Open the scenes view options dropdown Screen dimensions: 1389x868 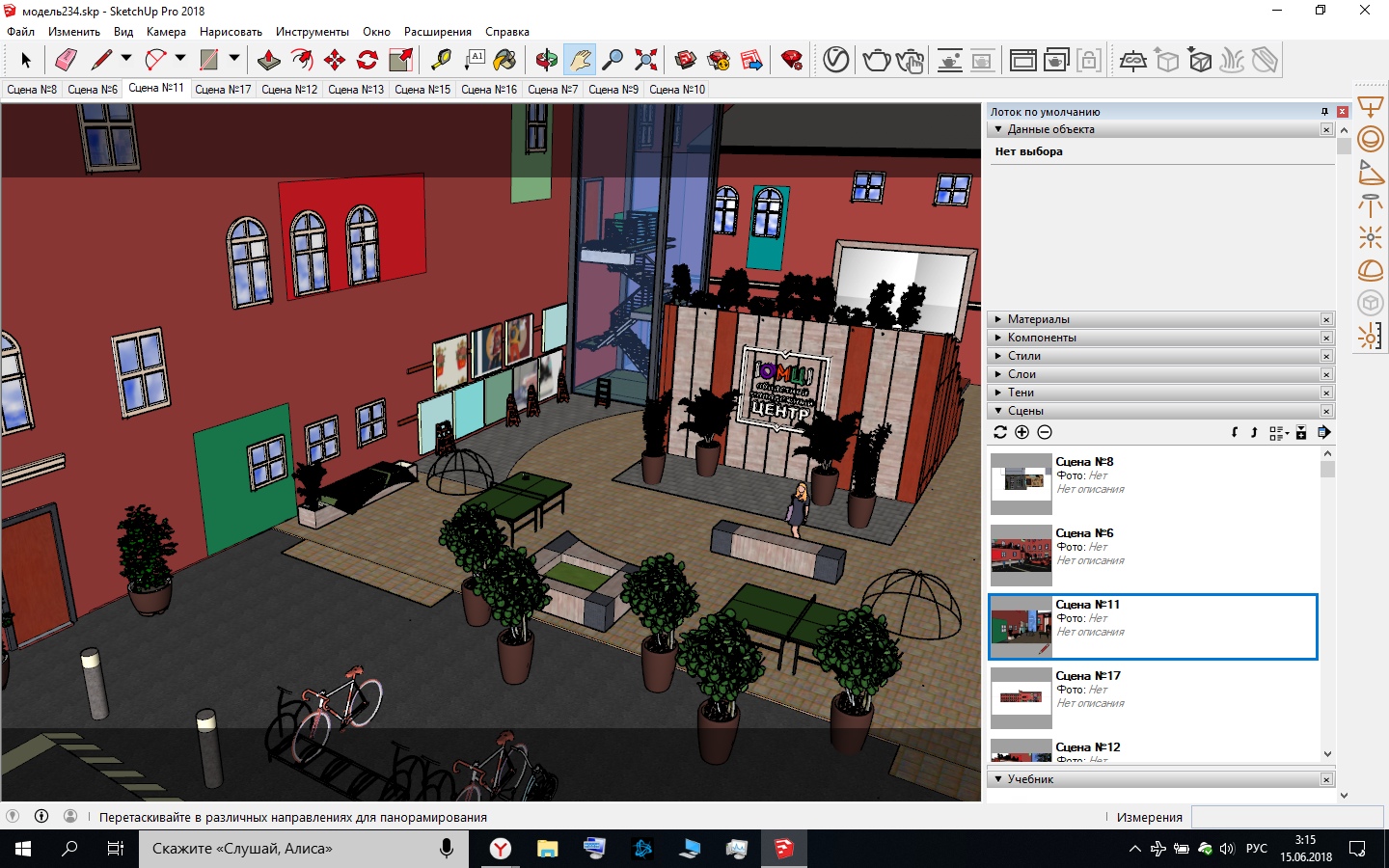point(1279,433)
